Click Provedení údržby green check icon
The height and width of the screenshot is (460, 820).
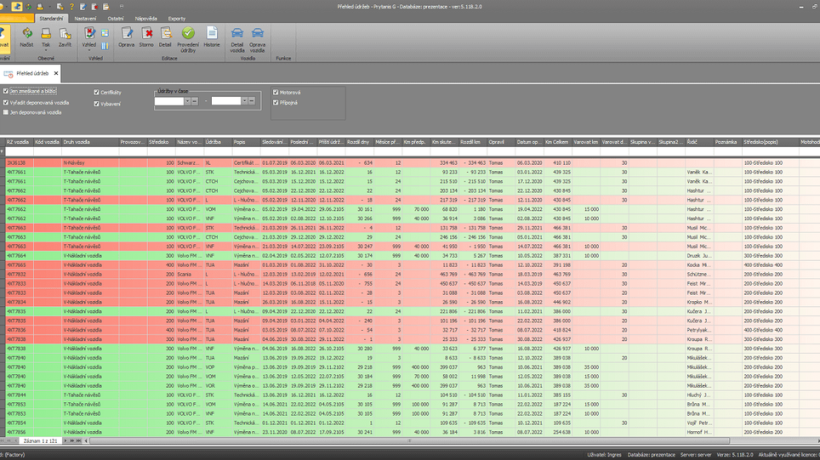[188, 35]
